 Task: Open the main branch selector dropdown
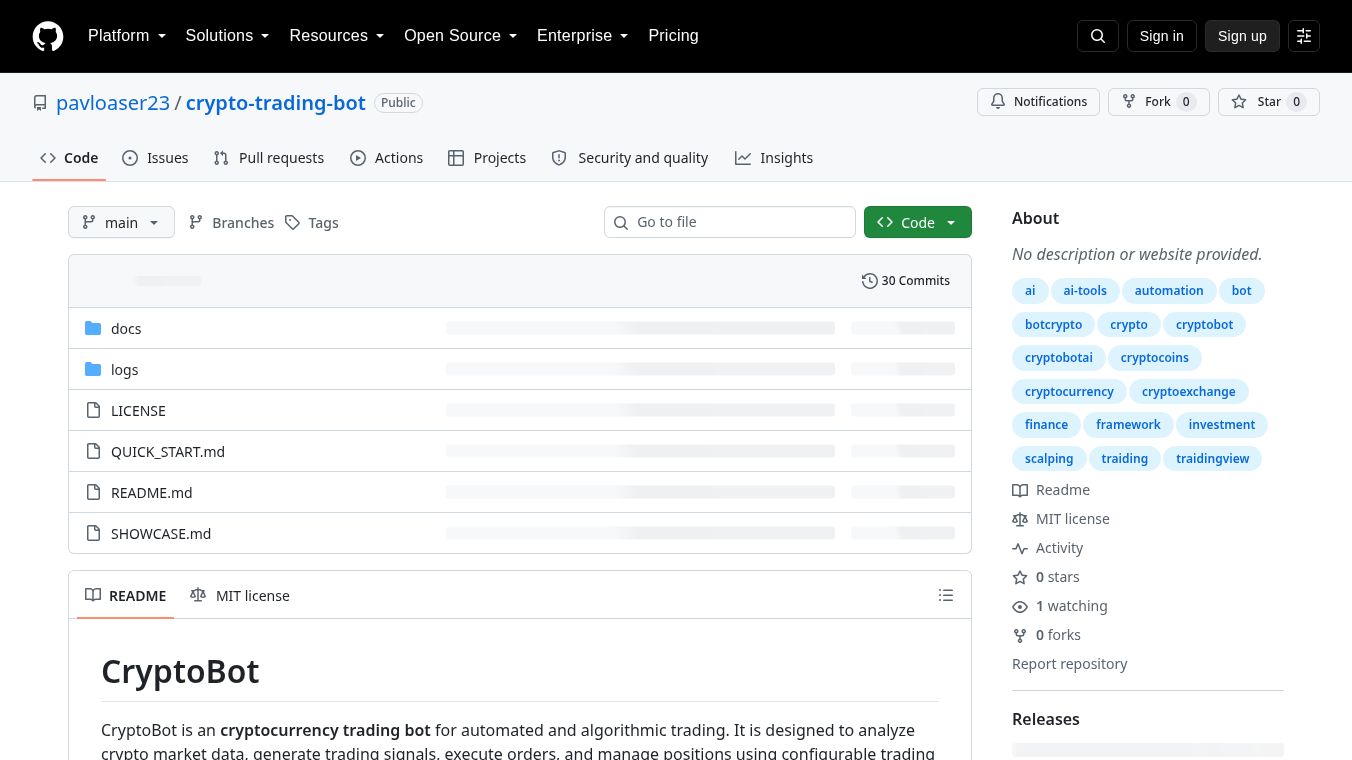[x=121, y=222]
